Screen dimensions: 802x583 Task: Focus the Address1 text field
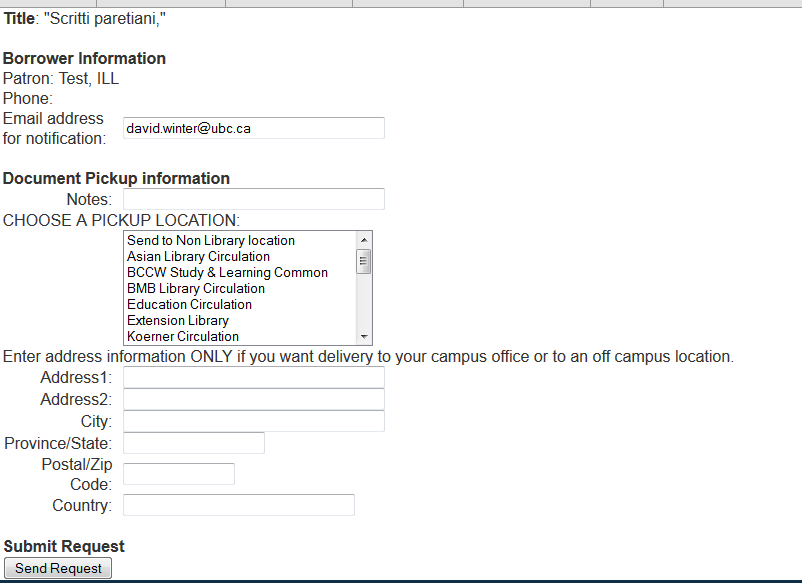pos(253,377)
